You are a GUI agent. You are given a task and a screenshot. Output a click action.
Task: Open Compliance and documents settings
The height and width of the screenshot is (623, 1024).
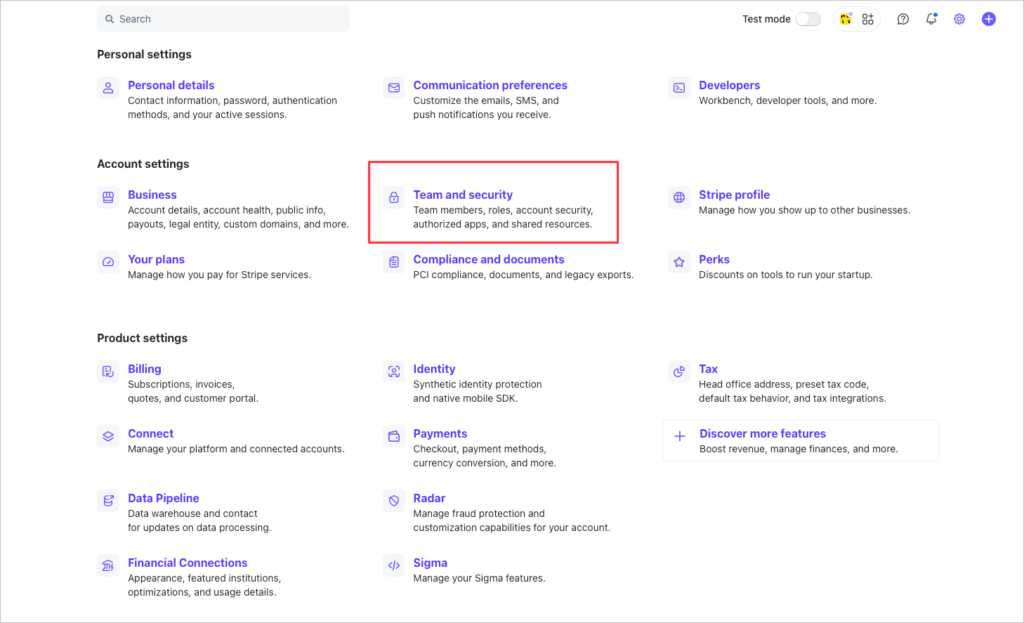tap(488, 259)
